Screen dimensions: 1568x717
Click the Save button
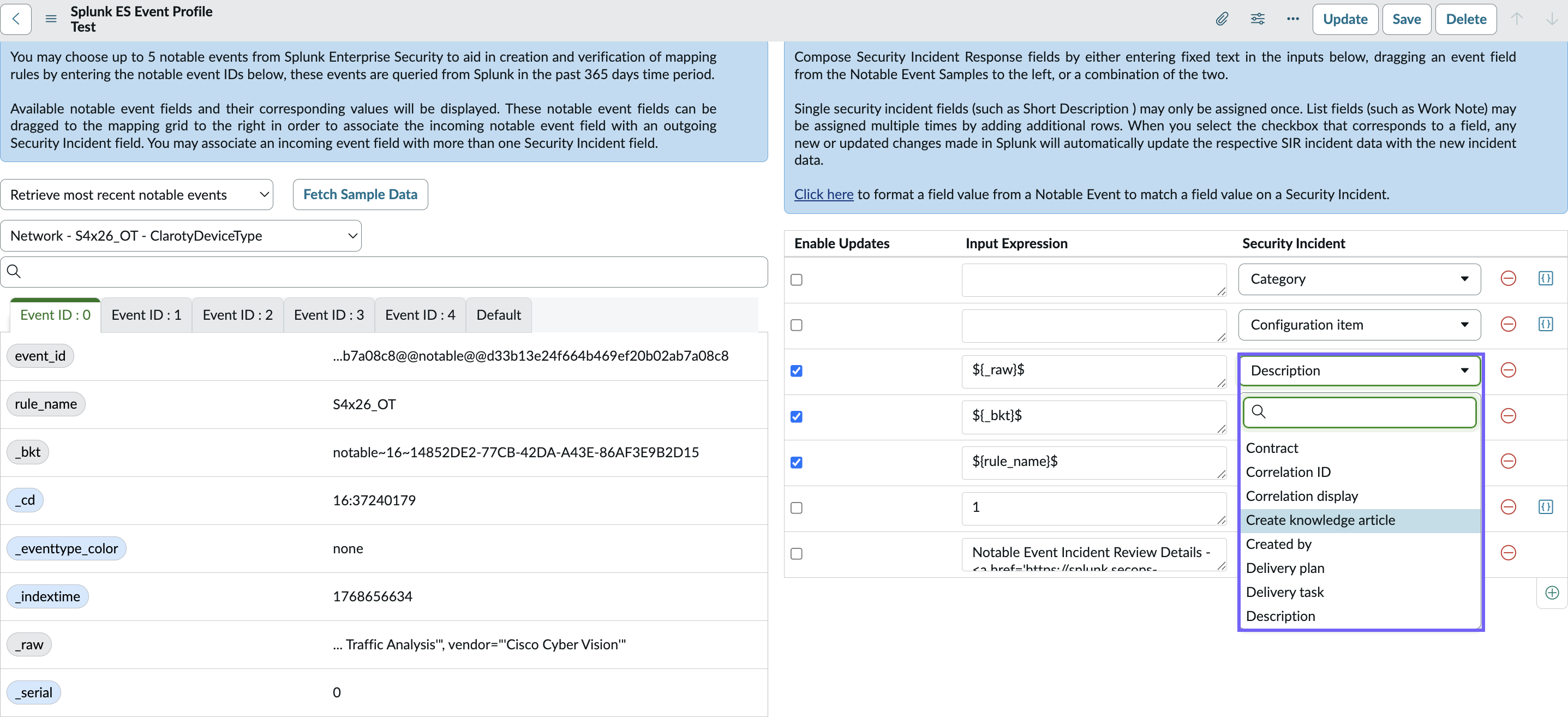[x=1407, y=20]
